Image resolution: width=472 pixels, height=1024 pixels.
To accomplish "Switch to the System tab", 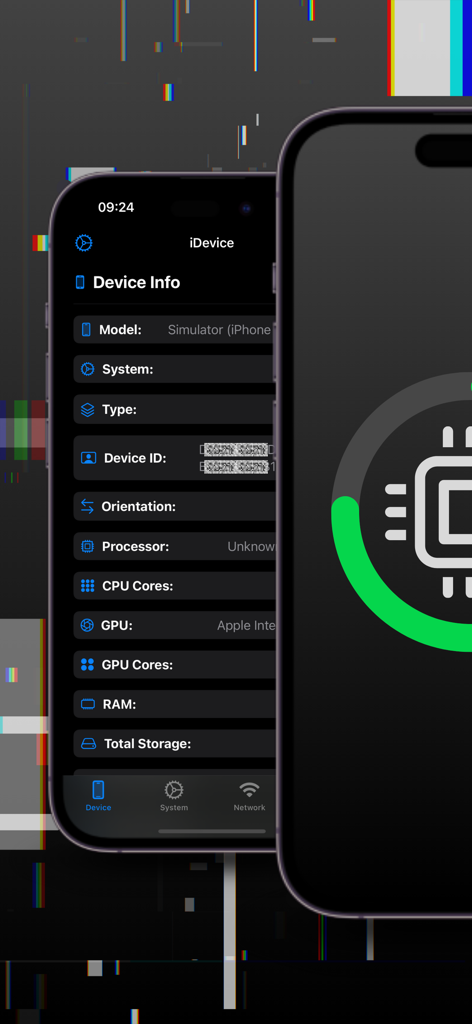I will [x=174, y=795].
